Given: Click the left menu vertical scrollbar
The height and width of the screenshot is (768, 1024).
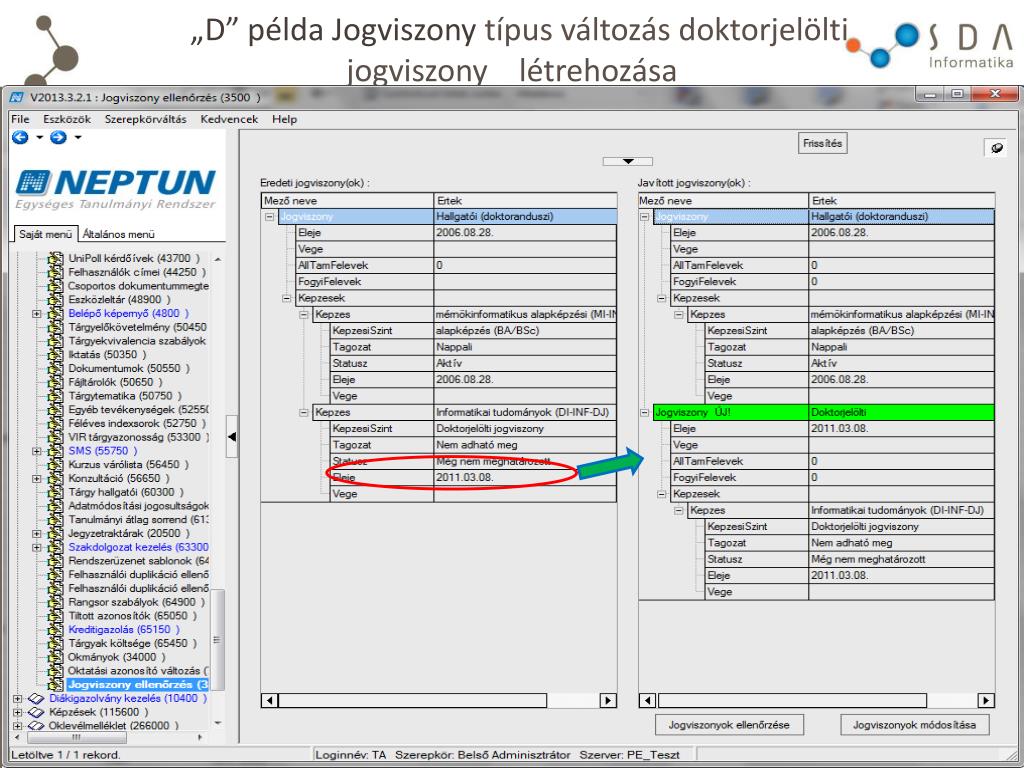Looking at the screenshot, I should point(217,639).
